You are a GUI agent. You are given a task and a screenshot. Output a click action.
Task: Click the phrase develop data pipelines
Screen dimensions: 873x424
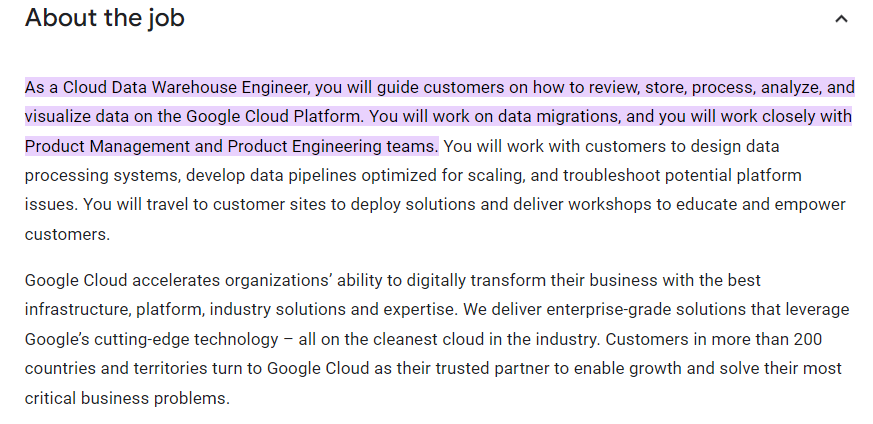[271, 175]
